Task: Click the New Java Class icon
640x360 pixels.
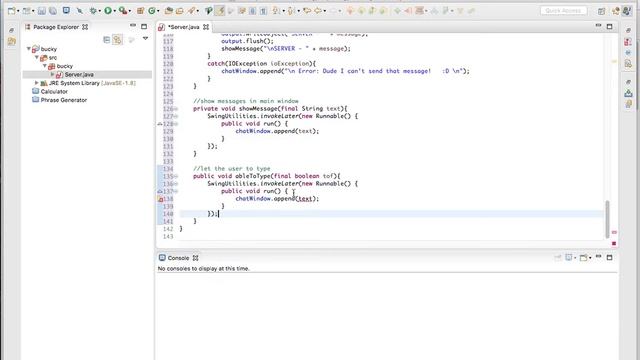Action: (x=151, y=11)
